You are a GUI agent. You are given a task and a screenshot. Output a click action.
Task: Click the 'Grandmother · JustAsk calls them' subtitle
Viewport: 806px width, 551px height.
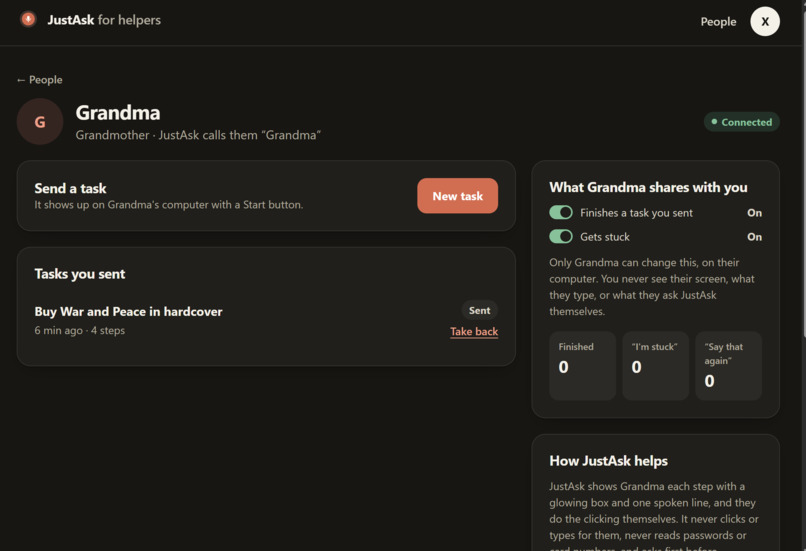[x=198, y=135]
